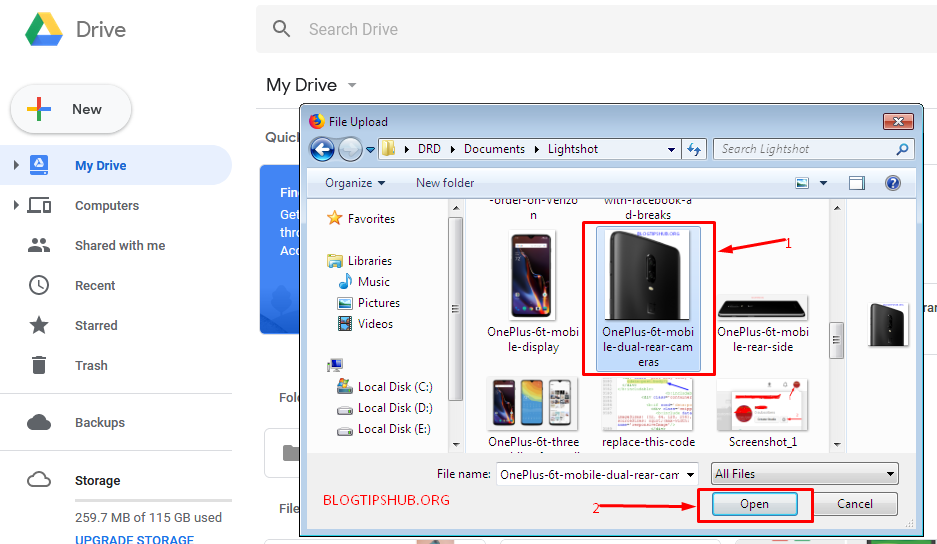The image size is (937, 544).
Task: Click New folder in toolbar
Action: click(445, 183)
